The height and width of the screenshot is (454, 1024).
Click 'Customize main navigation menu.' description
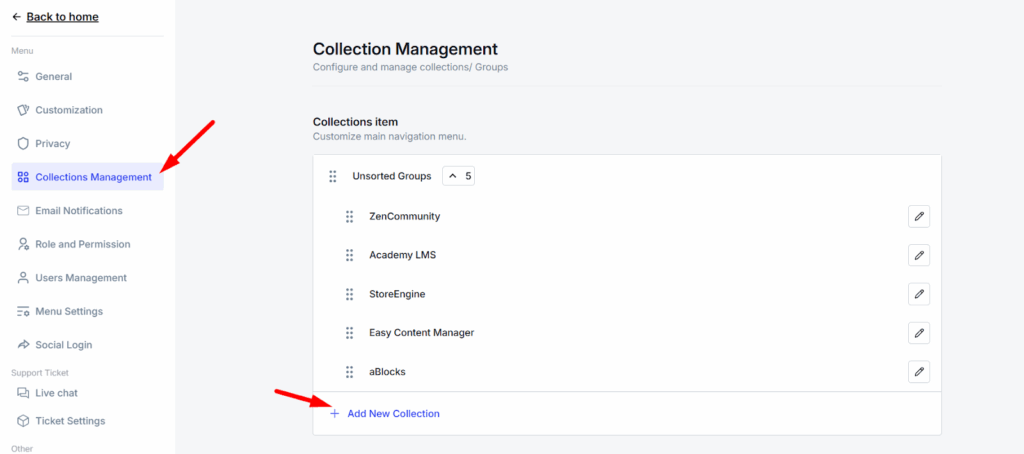tap(389, 137)
